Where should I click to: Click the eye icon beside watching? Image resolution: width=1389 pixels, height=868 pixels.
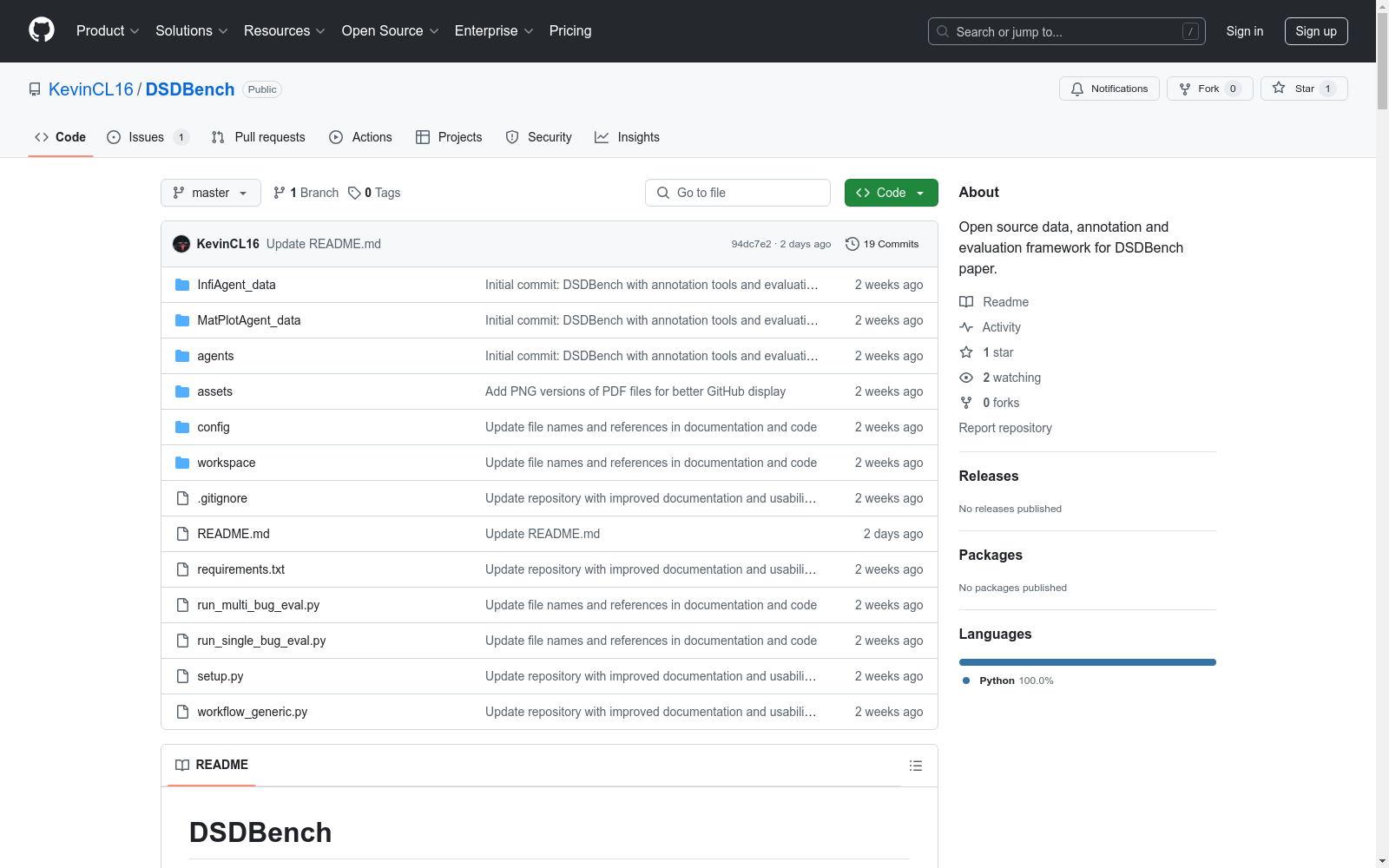point(966,378)
